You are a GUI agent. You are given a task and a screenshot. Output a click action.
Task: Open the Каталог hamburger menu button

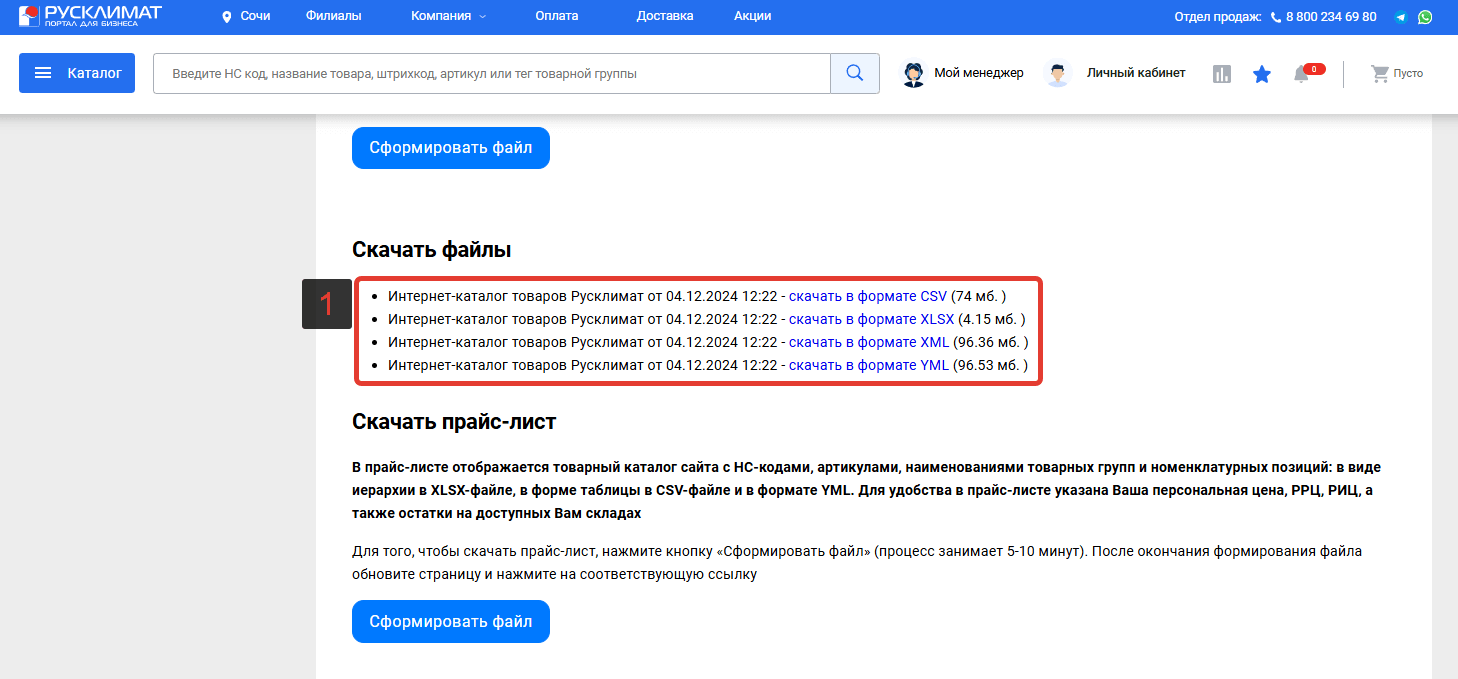click(x=77, y=73)
